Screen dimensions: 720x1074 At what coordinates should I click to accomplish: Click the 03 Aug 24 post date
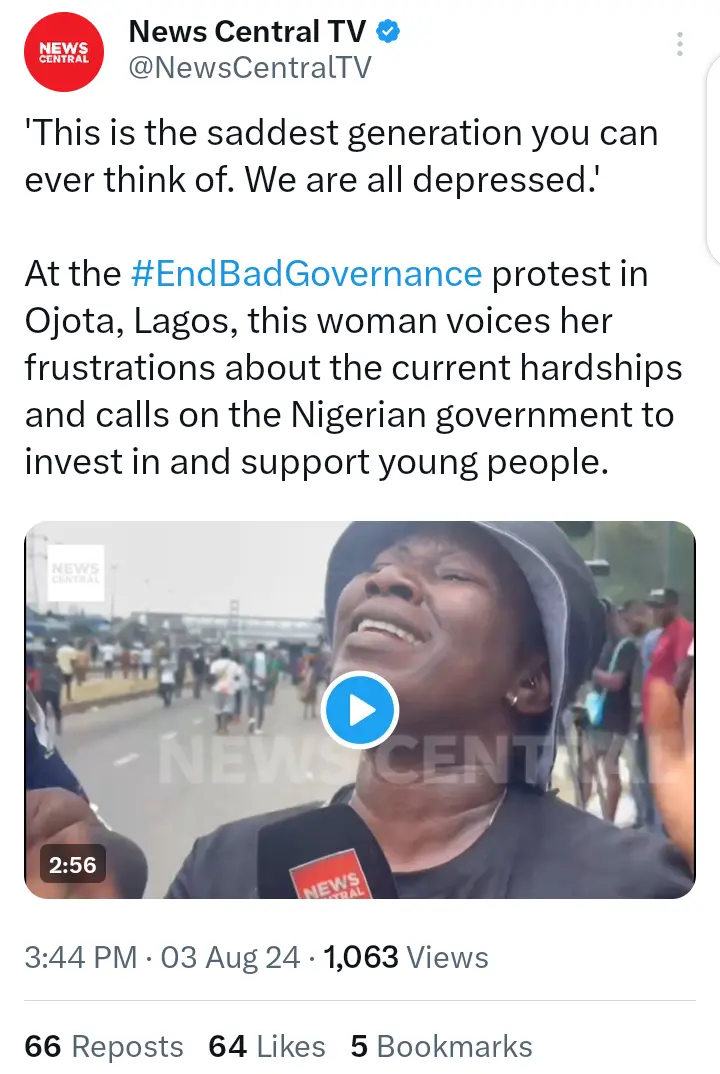pyautogui.click(x=230, y=958)
